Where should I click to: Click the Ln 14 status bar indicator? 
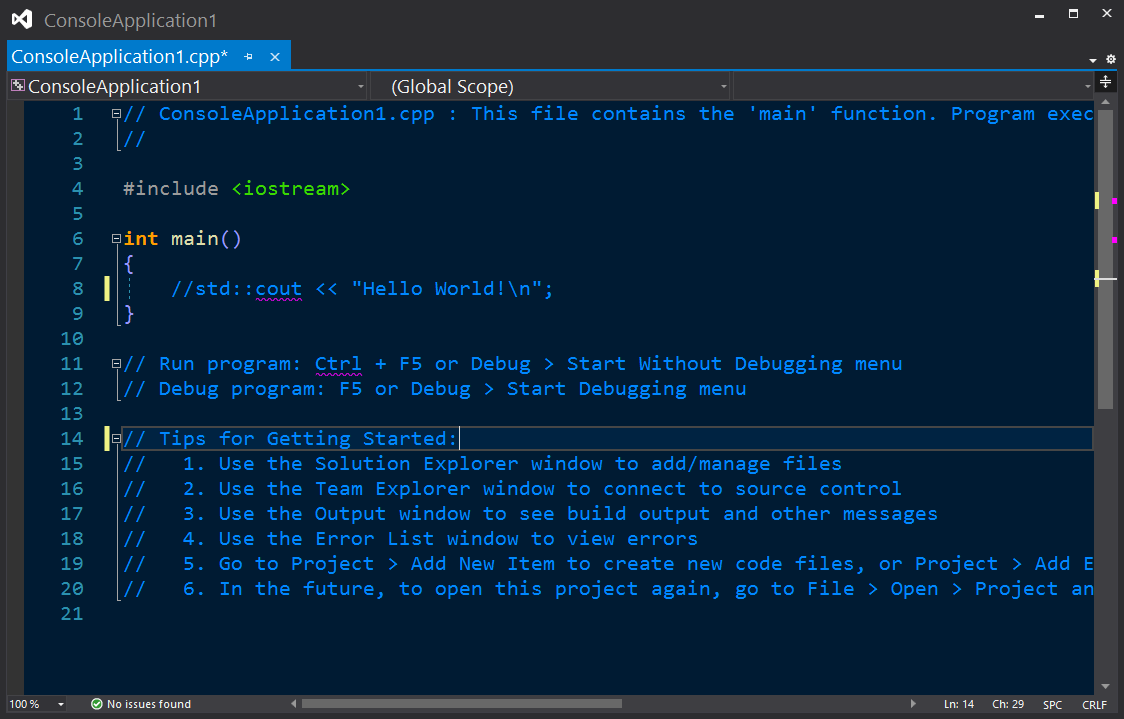point(958,704)
